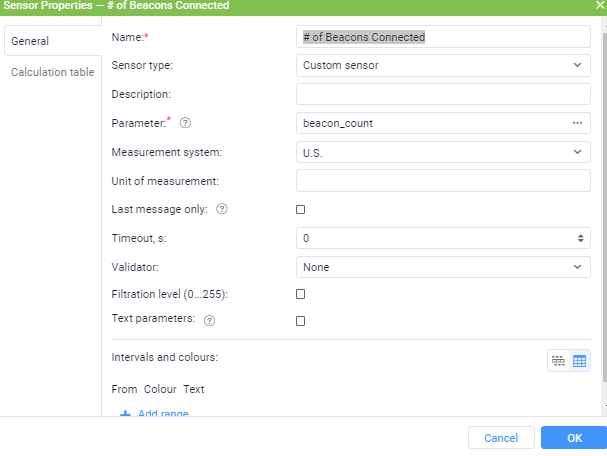Viewport: 607px width, 456px height.
Task: Close the Sensor Properties dialog
Action: coord(600,5)
